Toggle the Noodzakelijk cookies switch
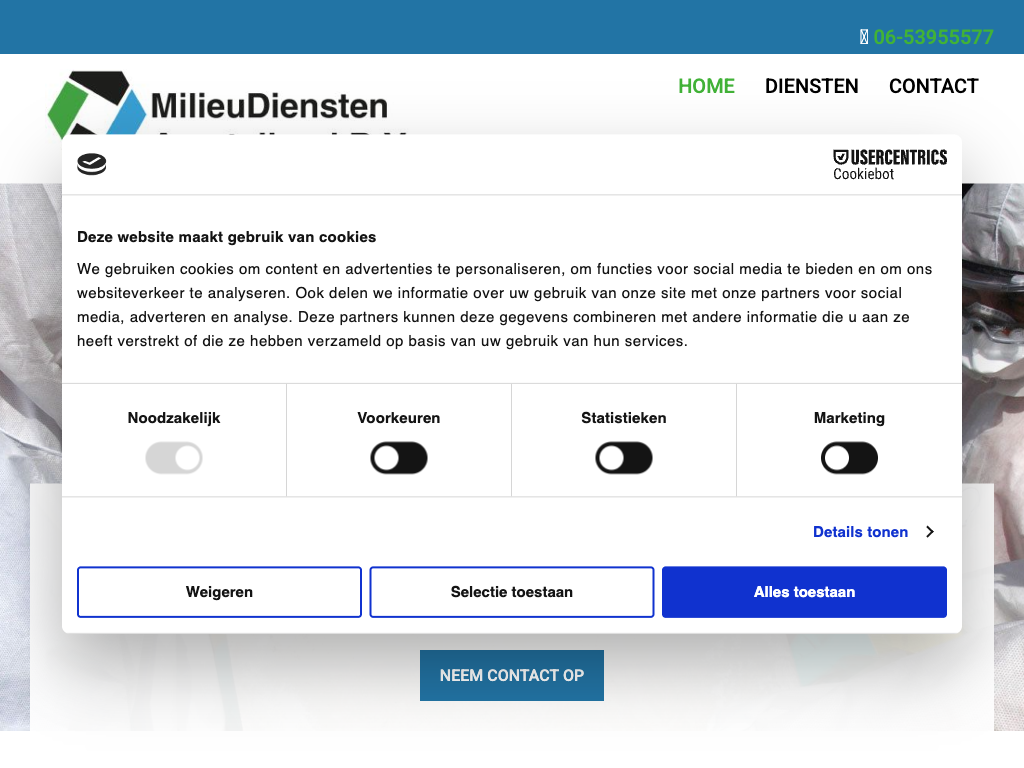The image size is (1024, 768). point(174,459)
